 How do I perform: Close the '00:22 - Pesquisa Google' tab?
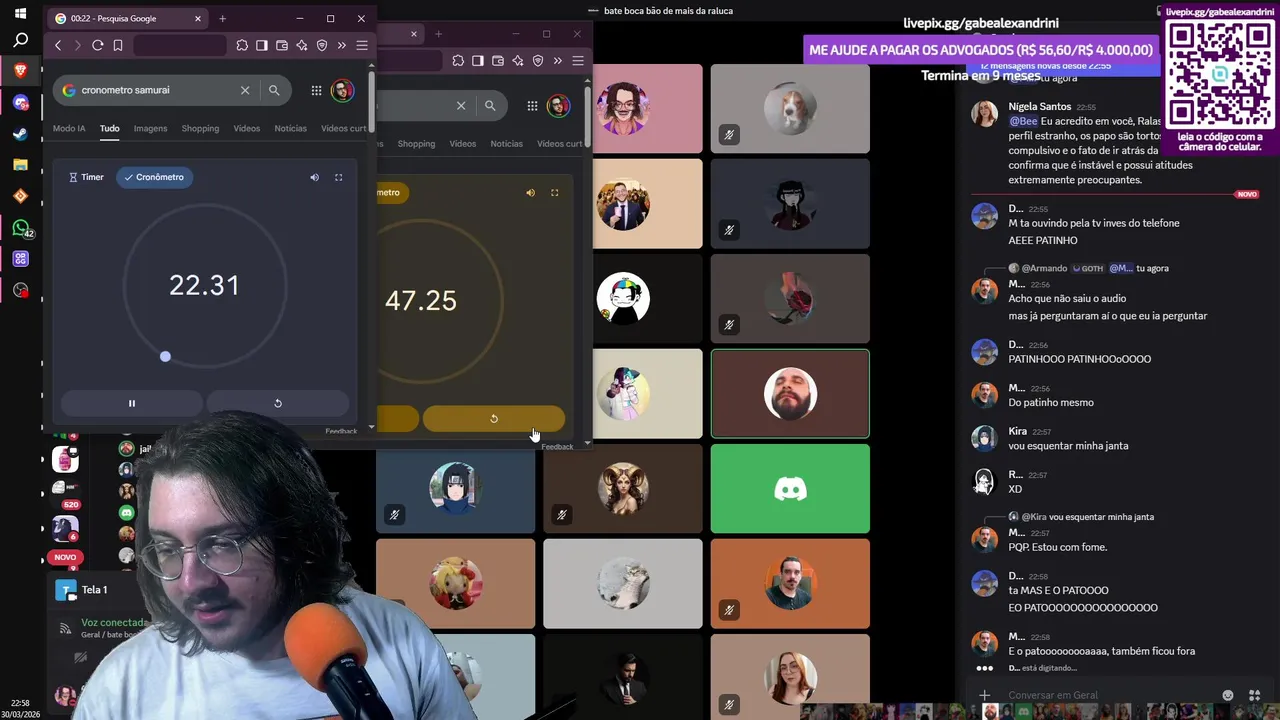[x=198, y=18]
